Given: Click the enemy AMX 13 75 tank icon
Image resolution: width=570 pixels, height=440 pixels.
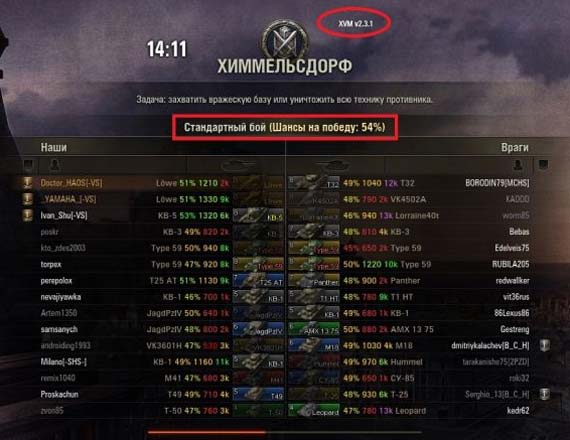Looking at the screenshot, I should click(x=314, y=329).
